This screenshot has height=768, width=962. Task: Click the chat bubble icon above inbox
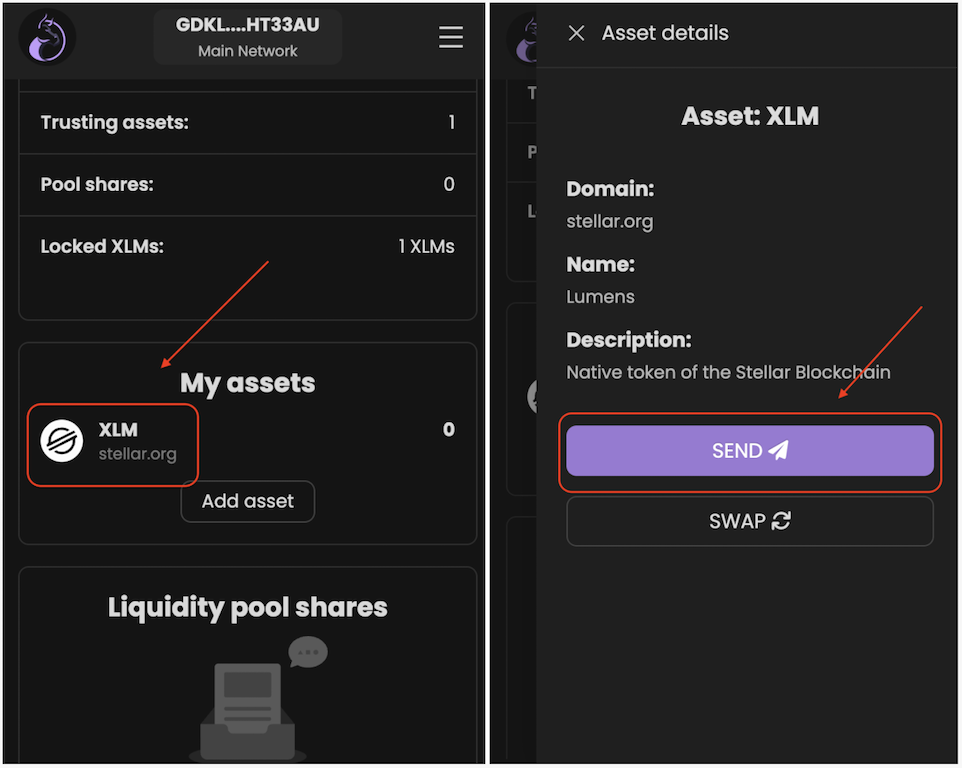307,653
